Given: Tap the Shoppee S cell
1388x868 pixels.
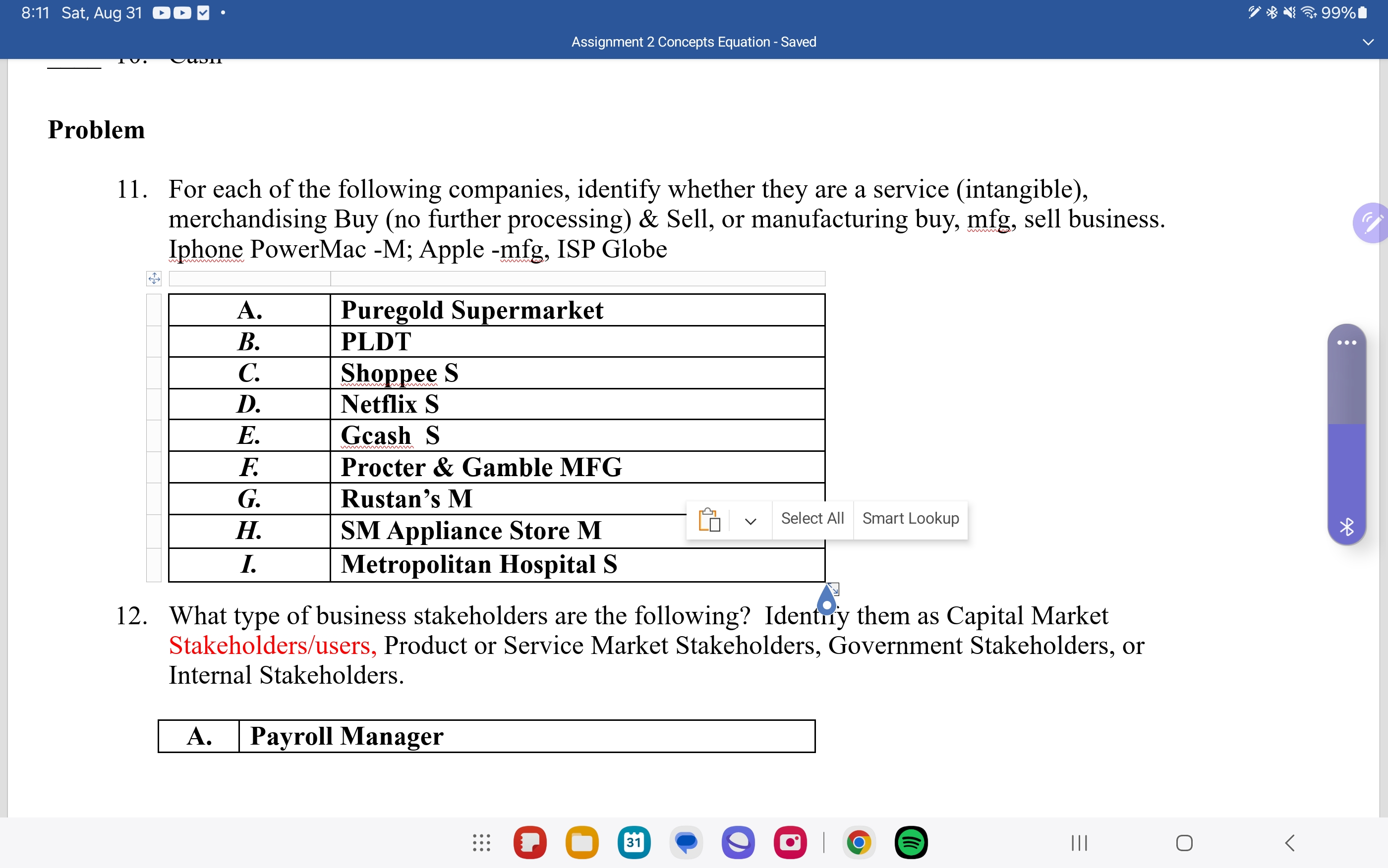Looking at the screenshot, I should point(577,373).
